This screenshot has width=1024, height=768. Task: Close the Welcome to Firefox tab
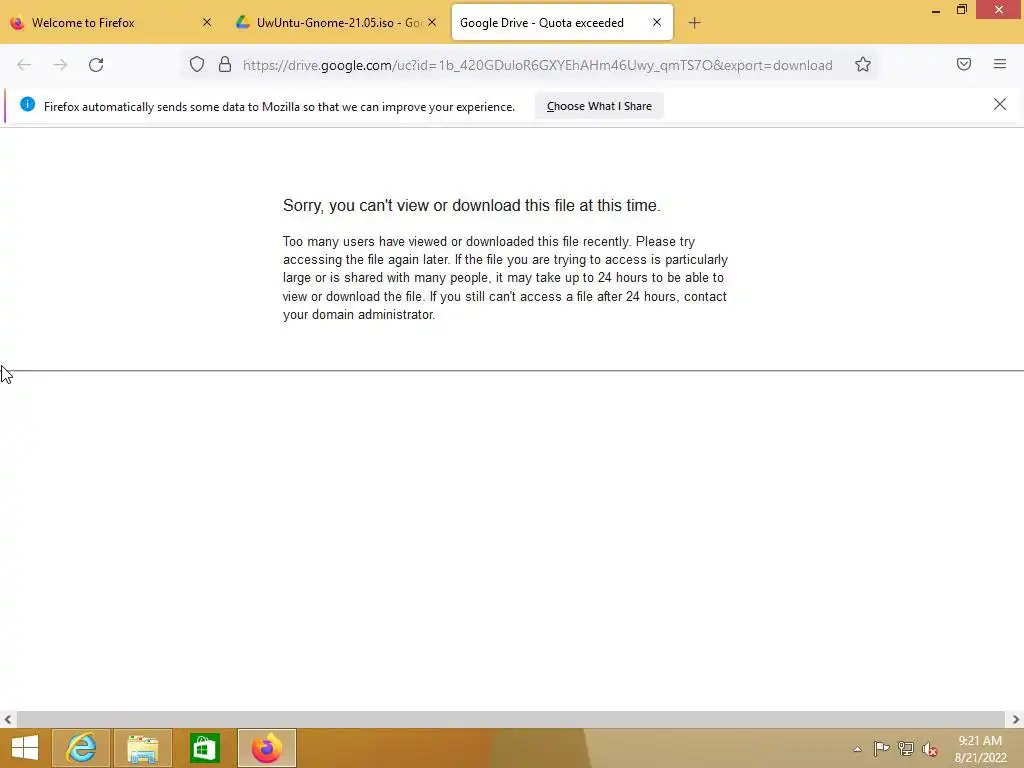pos(207,22)
